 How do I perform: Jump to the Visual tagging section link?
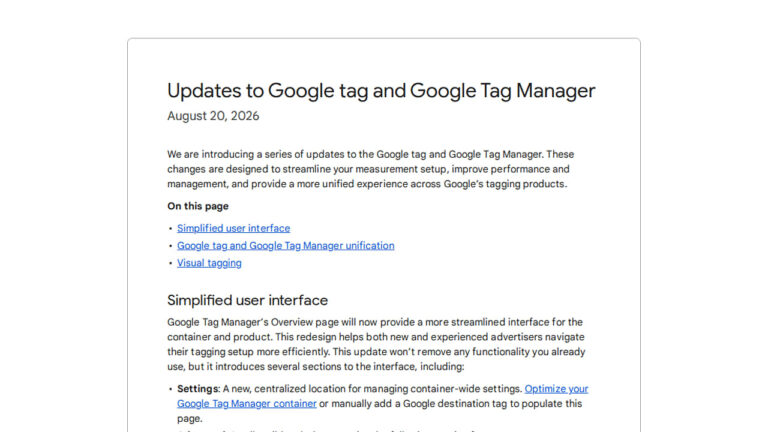pos(209,263)
